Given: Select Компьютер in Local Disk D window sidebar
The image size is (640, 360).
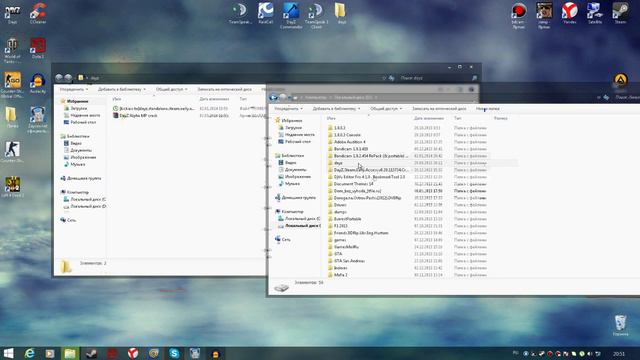Looking at the screenshot, I should pos(289,211).
